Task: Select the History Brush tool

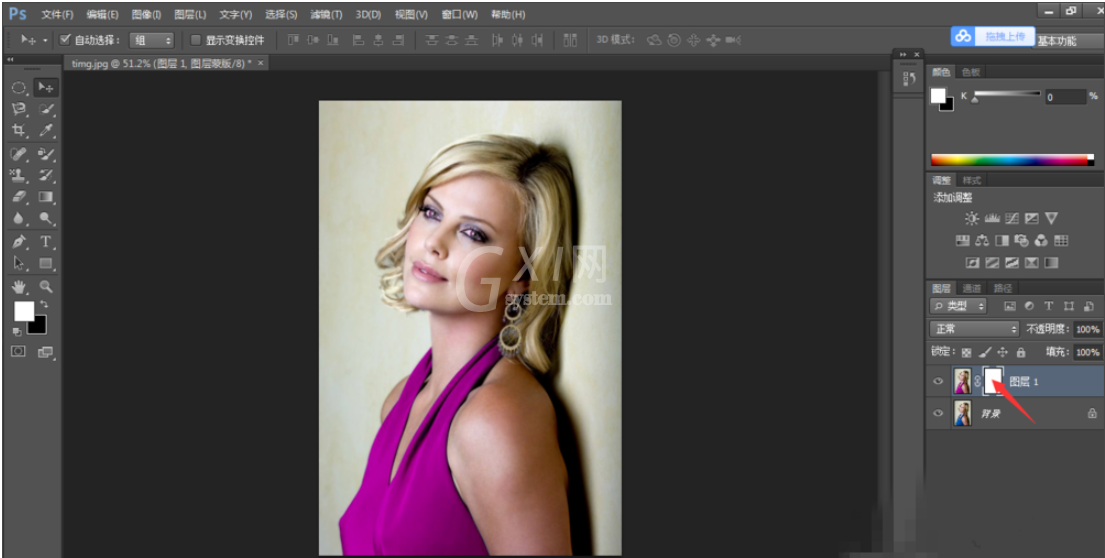Action: 46,175
